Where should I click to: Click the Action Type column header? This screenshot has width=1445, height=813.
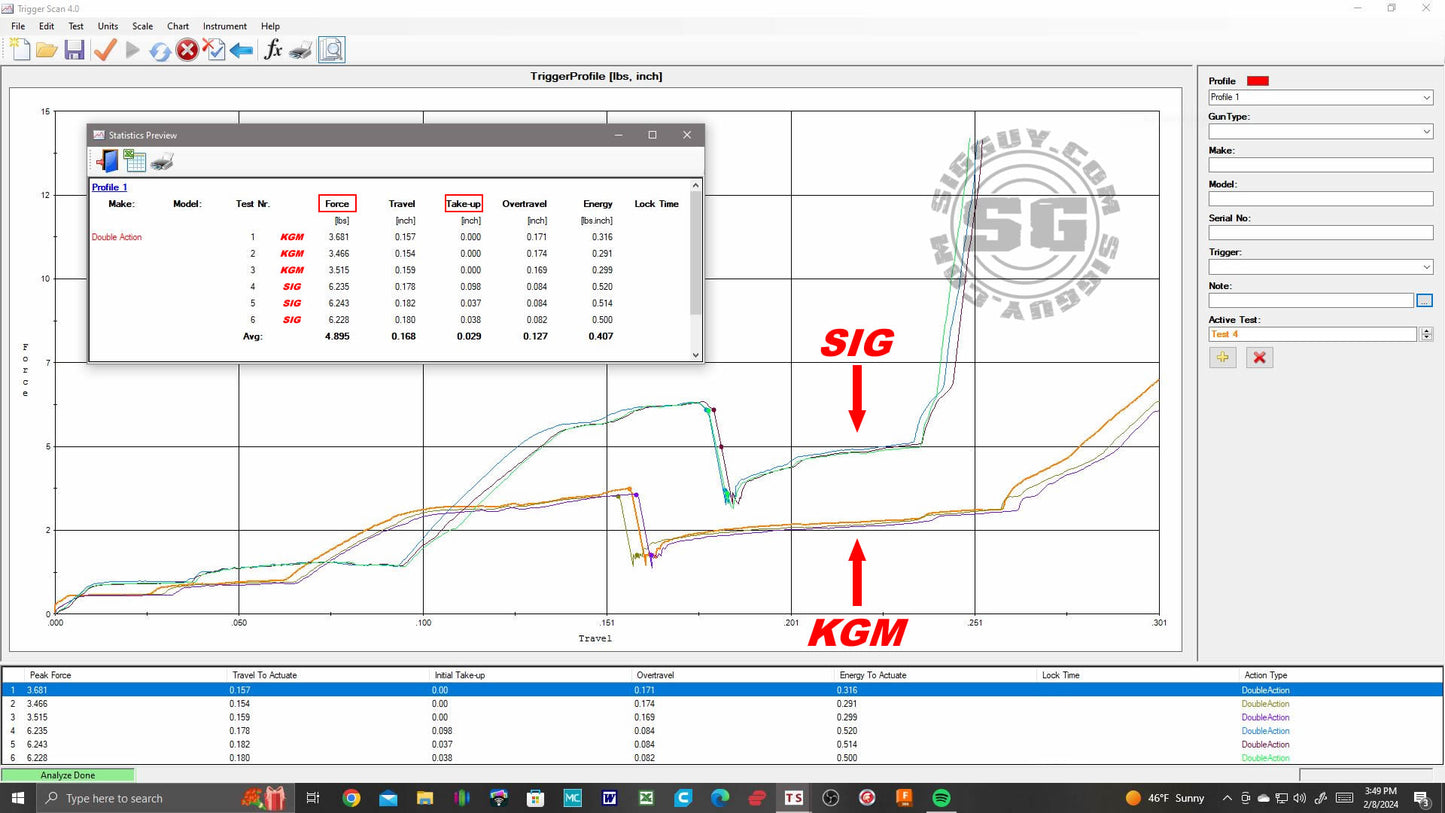(1340, 675)
